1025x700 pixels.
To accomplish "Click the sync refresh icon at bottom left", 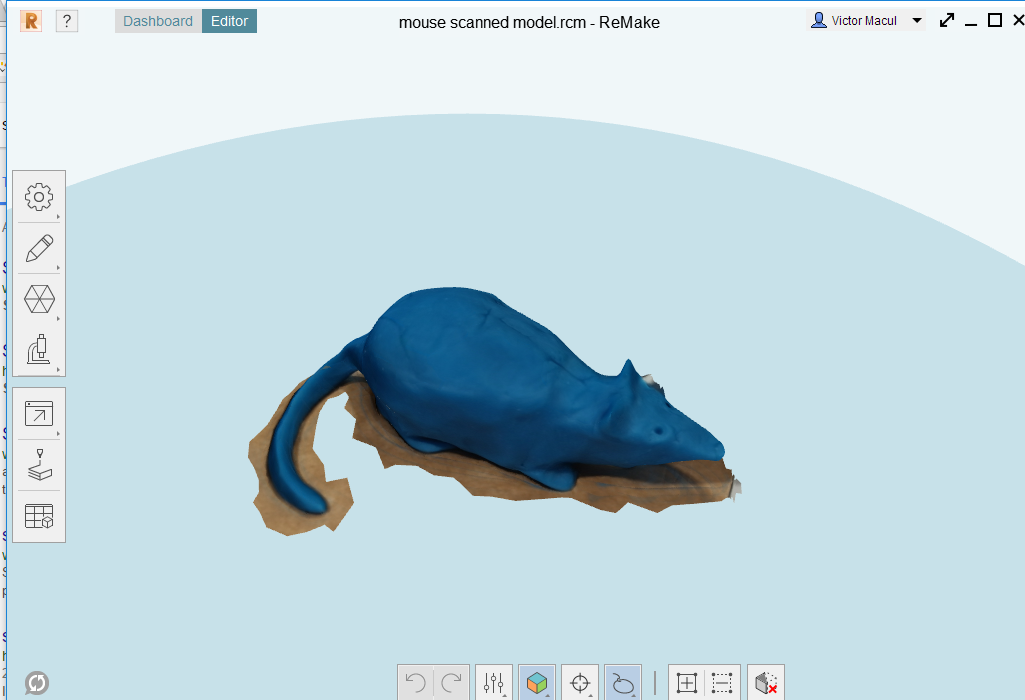I will tap(37, 683).
